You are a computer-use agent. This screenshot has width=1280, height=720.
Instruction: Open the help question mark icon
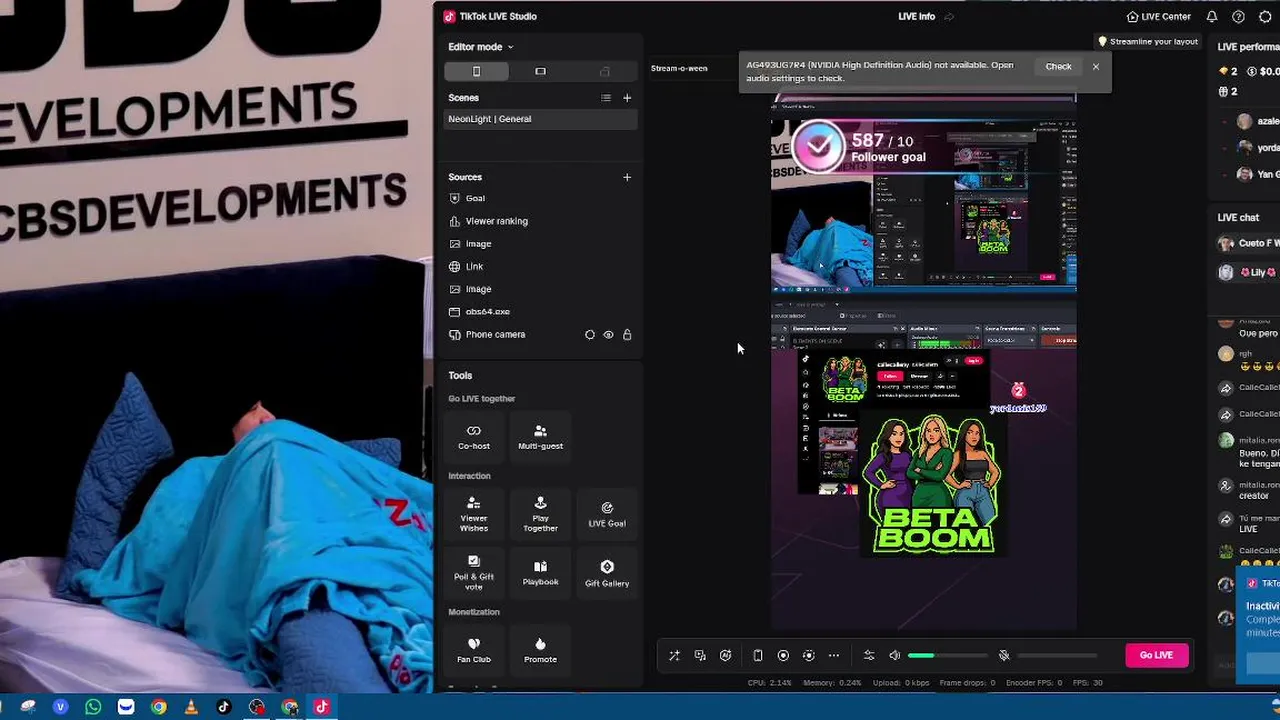tap(1238, 16)
